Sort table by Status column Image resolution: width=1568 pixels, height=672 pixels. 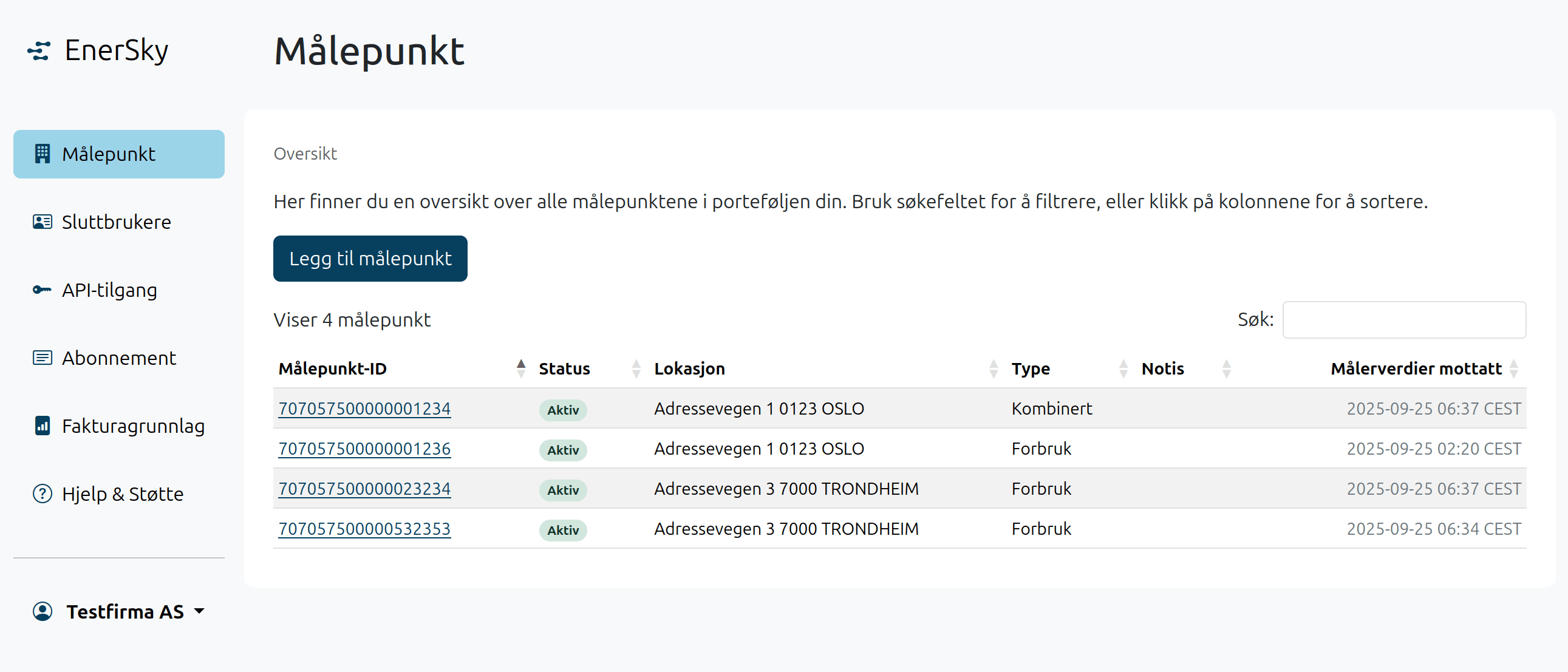pyautogui.click(x=564, y=369)
